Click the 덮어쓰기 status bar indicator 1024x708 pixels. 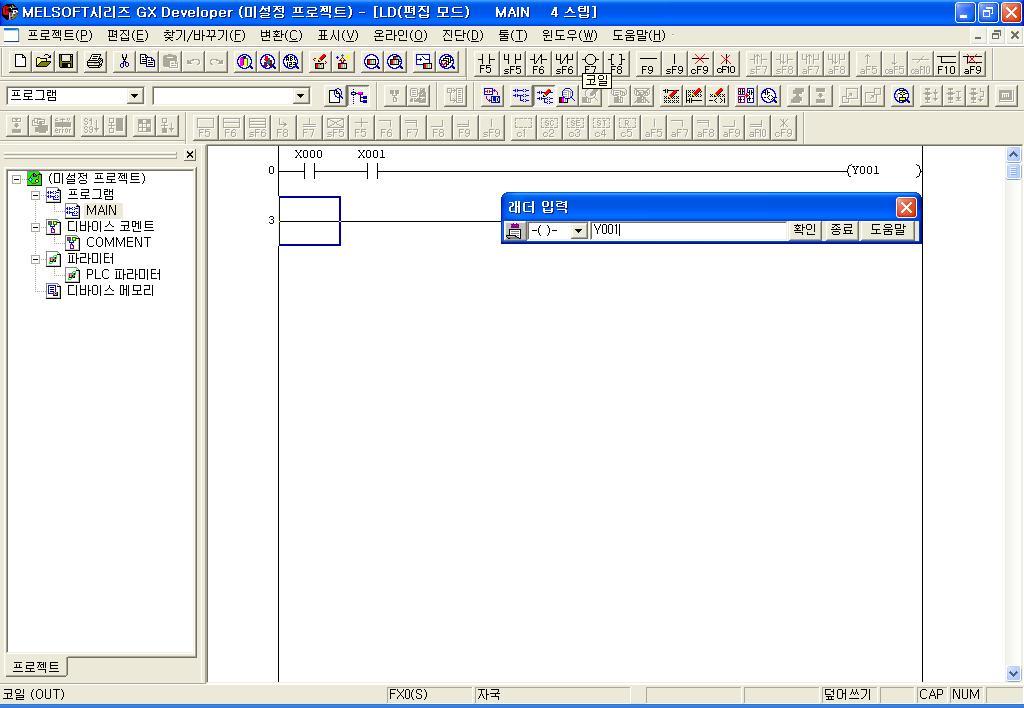pyautogui.click(x=846, y=694)
